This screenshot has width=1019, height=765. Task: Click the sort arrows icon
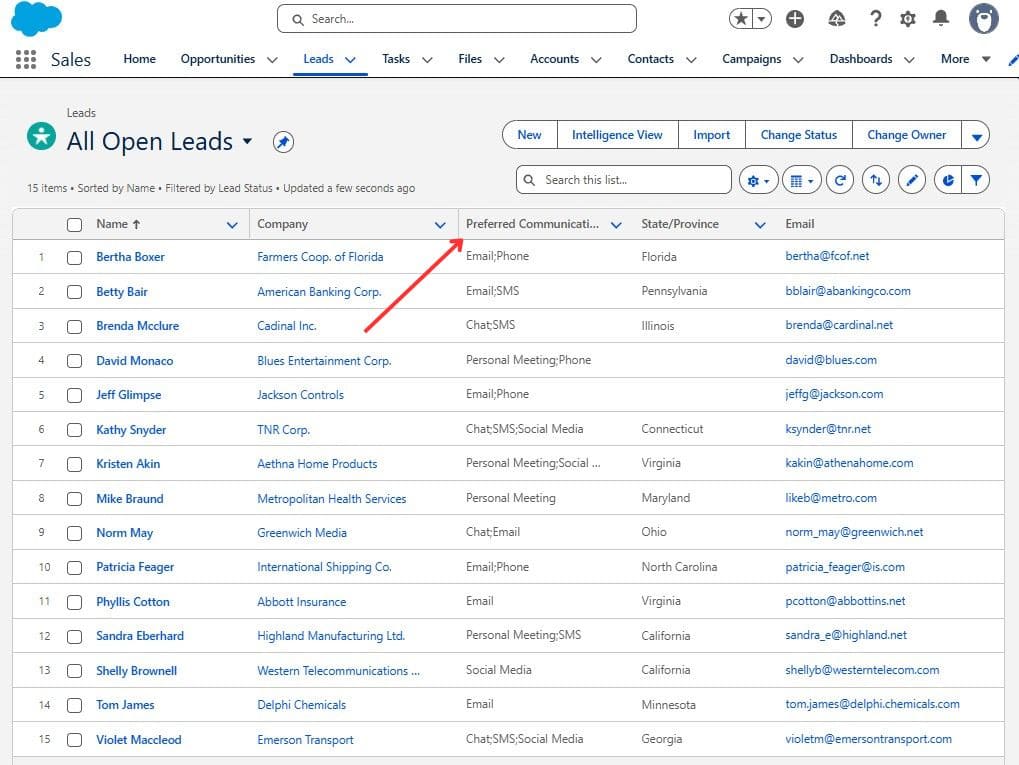point(876,180)
